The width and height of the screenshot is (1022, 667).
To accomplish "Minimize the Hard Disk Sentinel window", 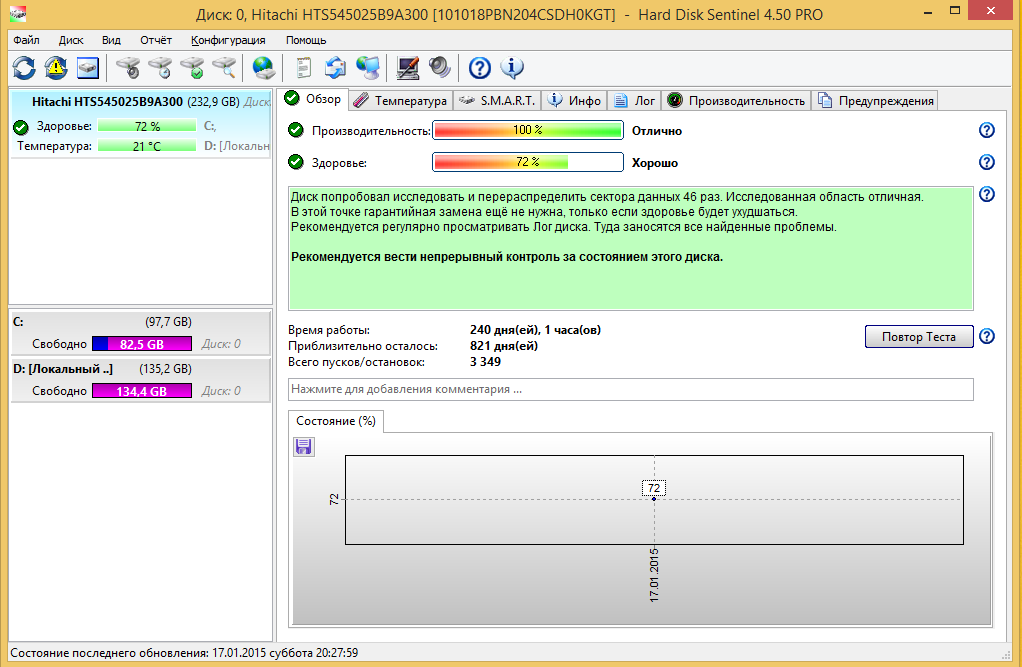I will (x=928, y=11).
